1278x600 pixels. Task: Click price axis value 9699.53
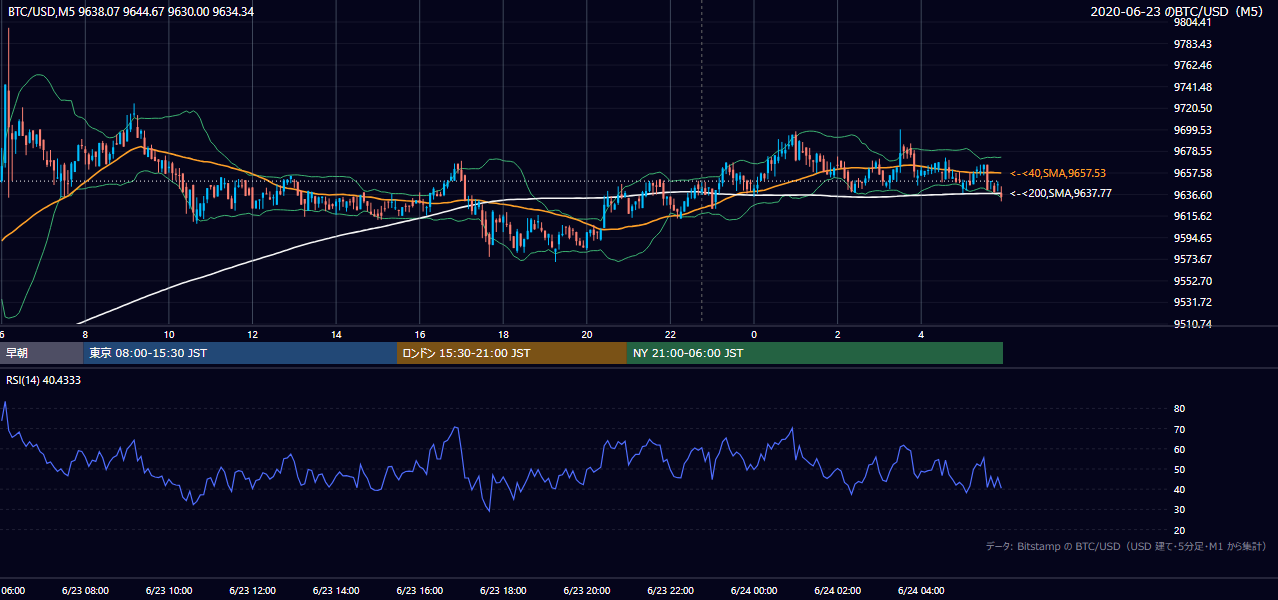(1193, 130)
